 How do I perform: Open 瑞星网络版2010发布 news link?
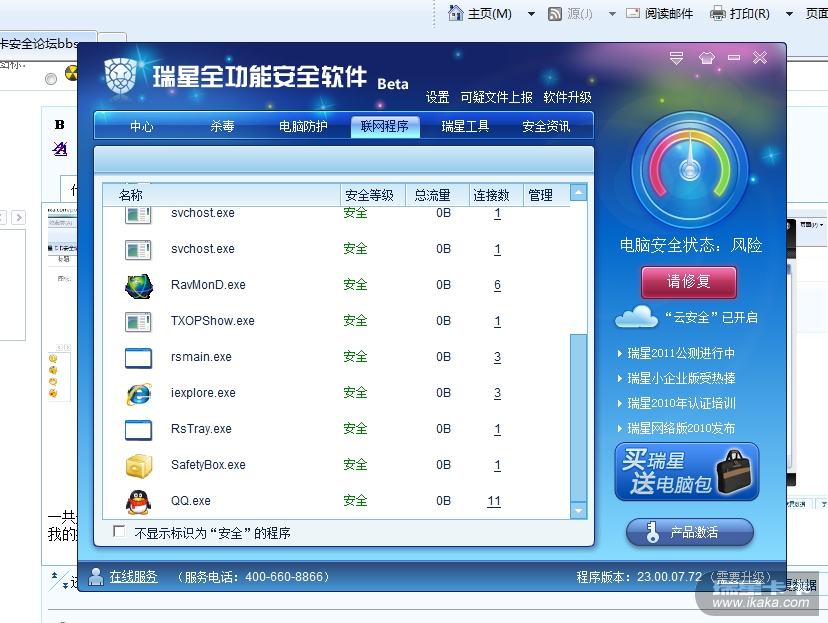click(x=681, y=428)
